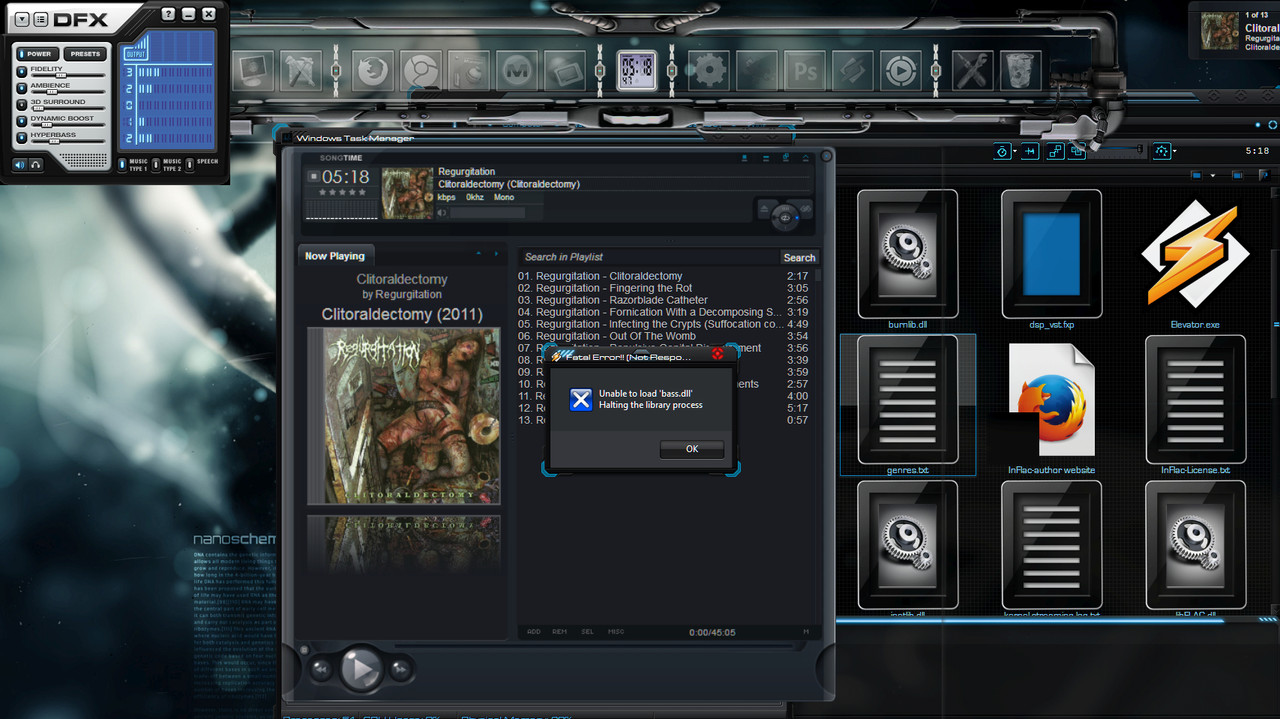The width and height of the screenshot is (1280, 719).
Task: Toggle DFX Fidelity effect
Action: 22,70
